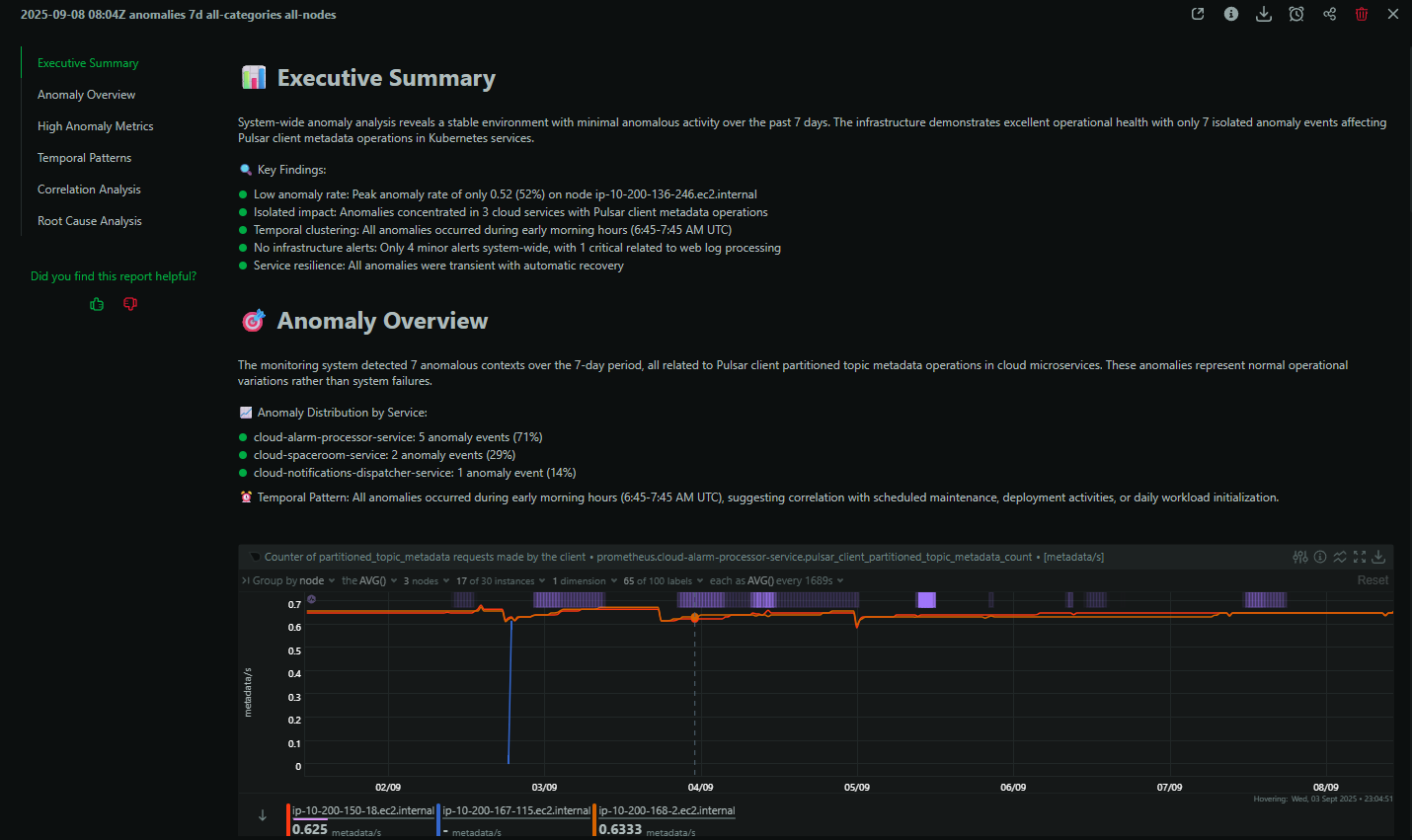View report information via the info icon
Image resolution: width=1412 pixels, height=840 pixels.
coord(1230,14)
